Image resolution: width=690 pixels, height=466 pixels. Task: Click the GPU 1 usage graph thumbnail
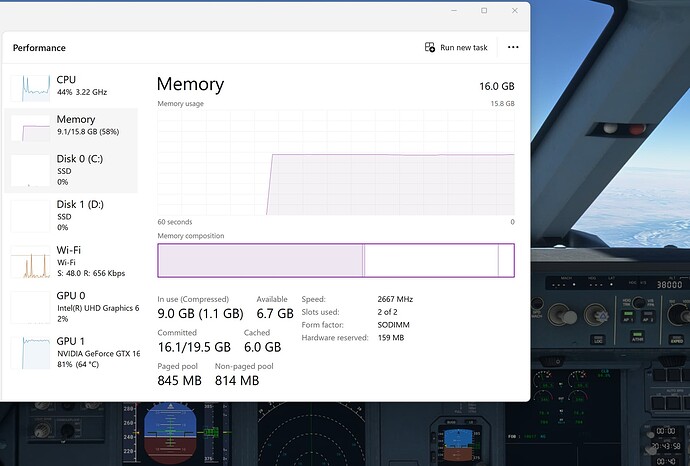pyautogui.click(x=30, y=353)
